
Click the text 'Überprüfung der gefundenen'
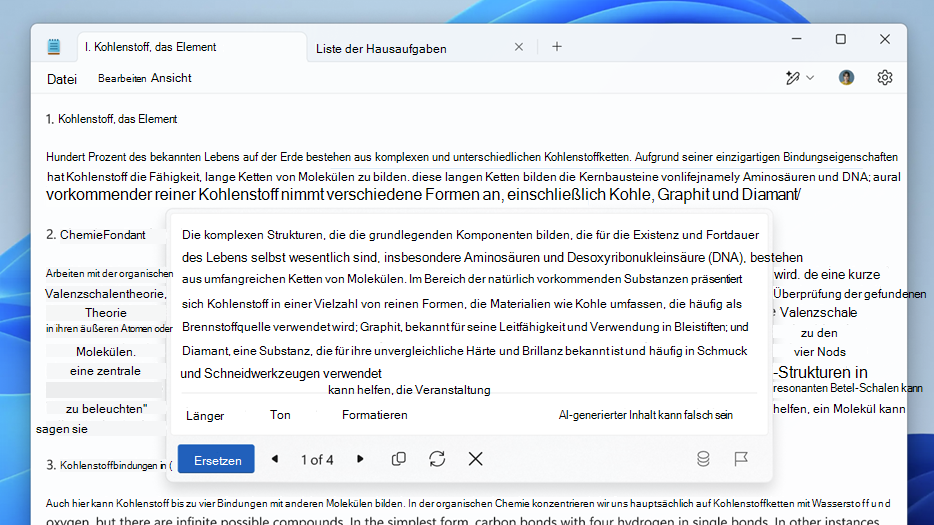point(849,294)
